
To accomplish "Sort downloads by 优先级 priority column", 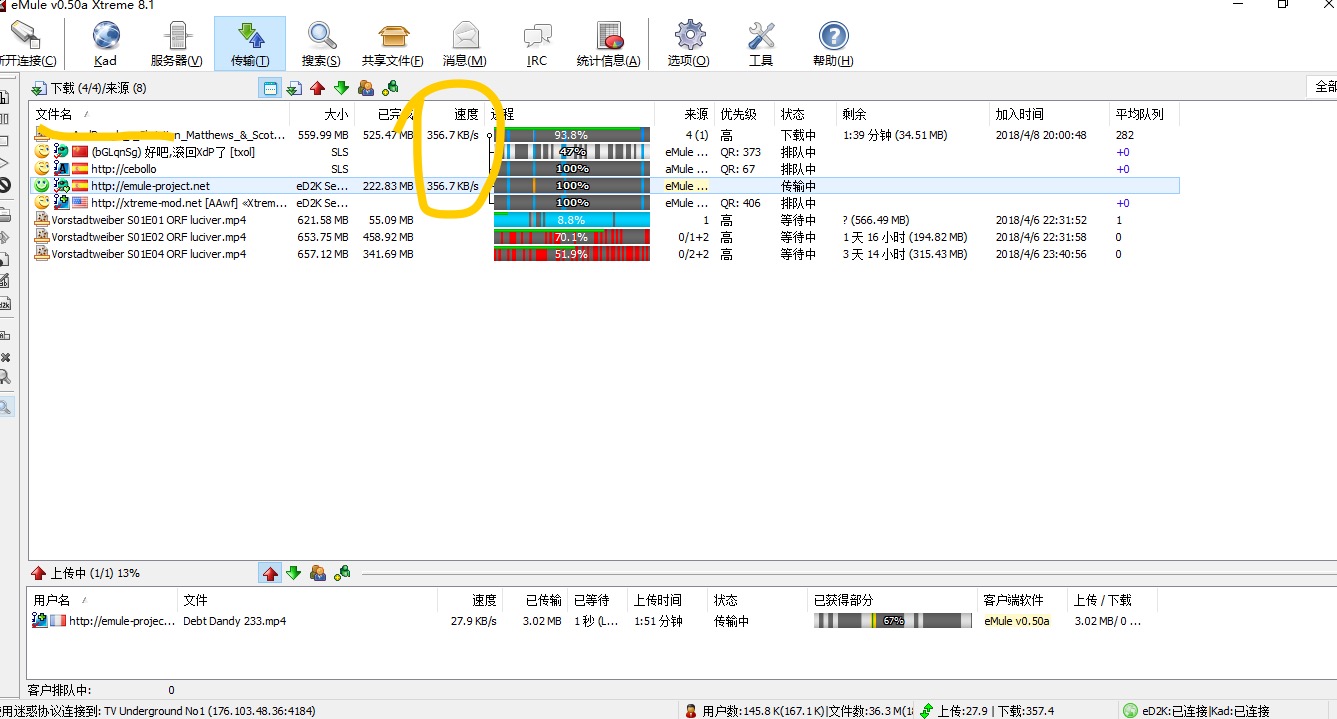I will tap(744, 115).
